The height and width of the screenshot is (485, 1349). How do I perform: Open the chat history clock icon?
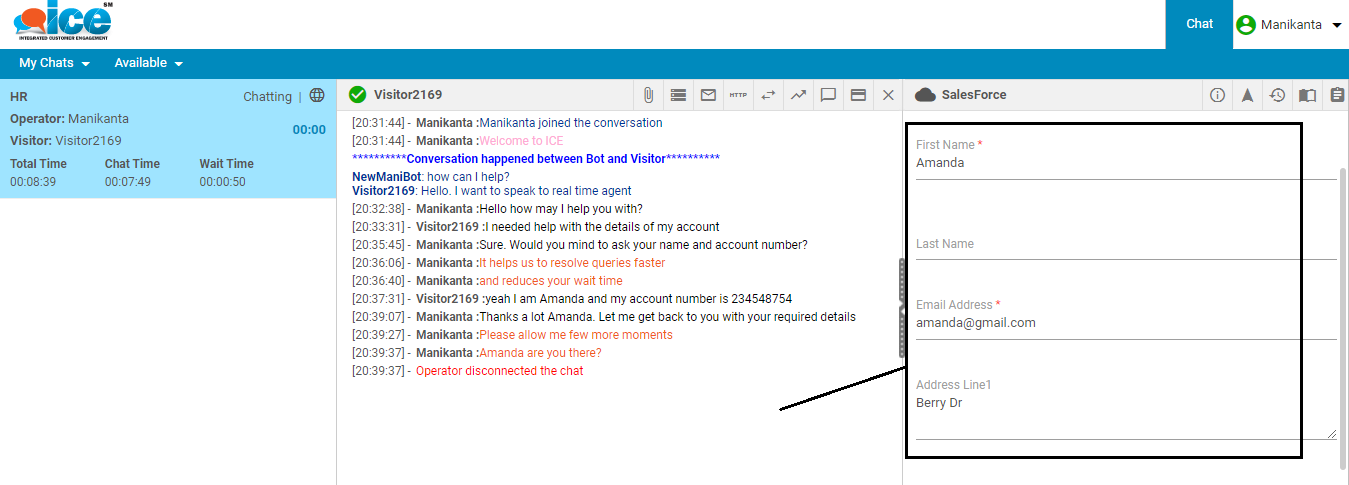(x=1277, y=95)
